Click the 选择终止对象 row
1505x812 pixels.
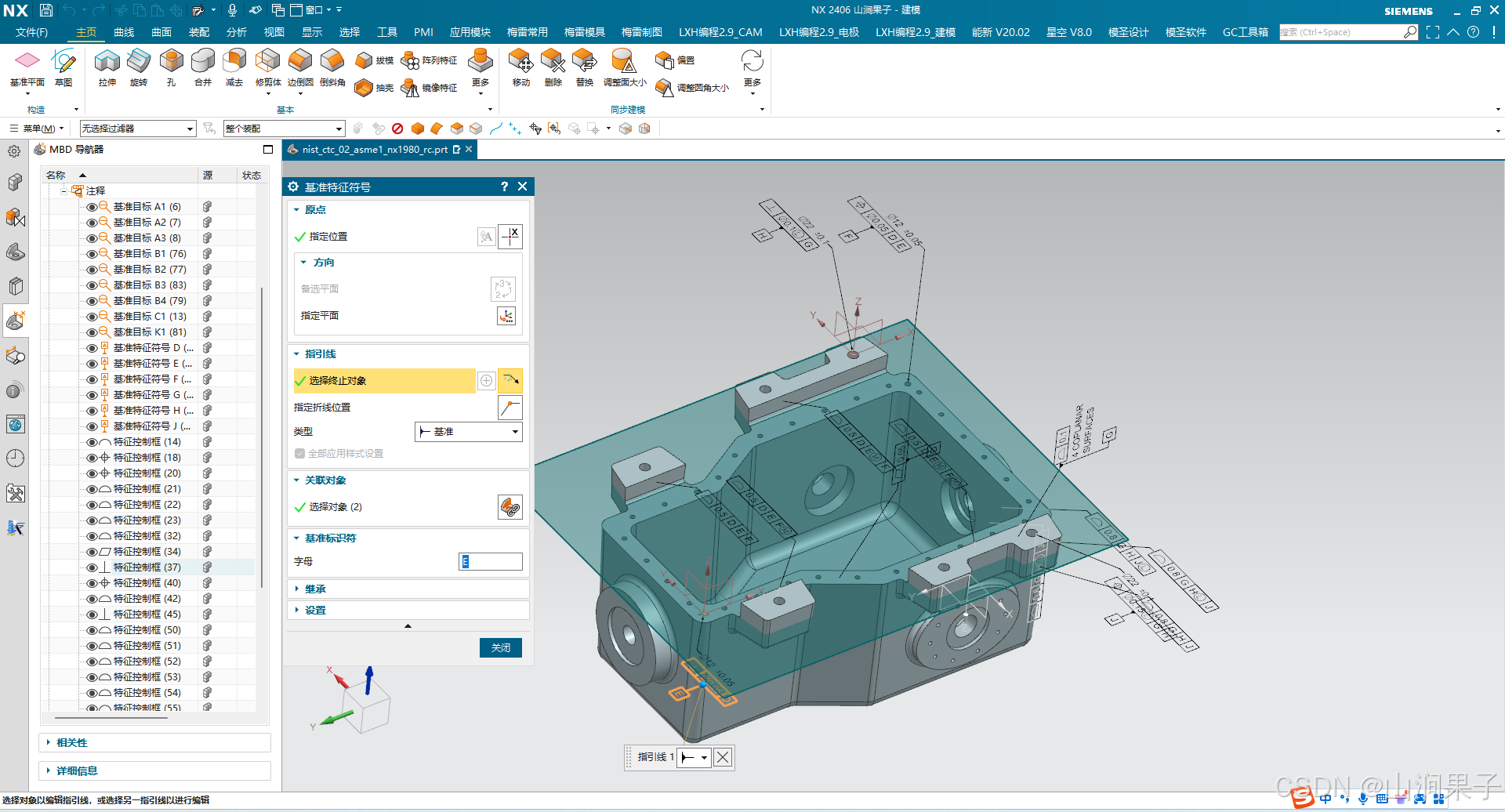385,380
